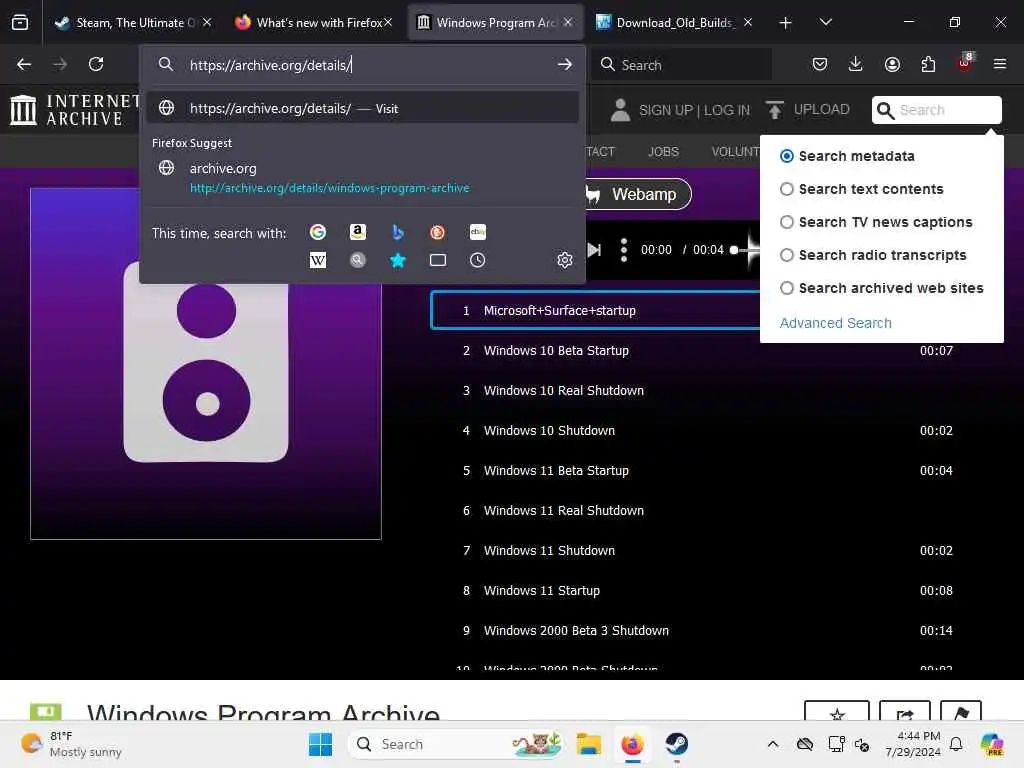Click the speaker album art thumbnail
The width and height of the screenshot is (1024, 768).
pos(206,364)
